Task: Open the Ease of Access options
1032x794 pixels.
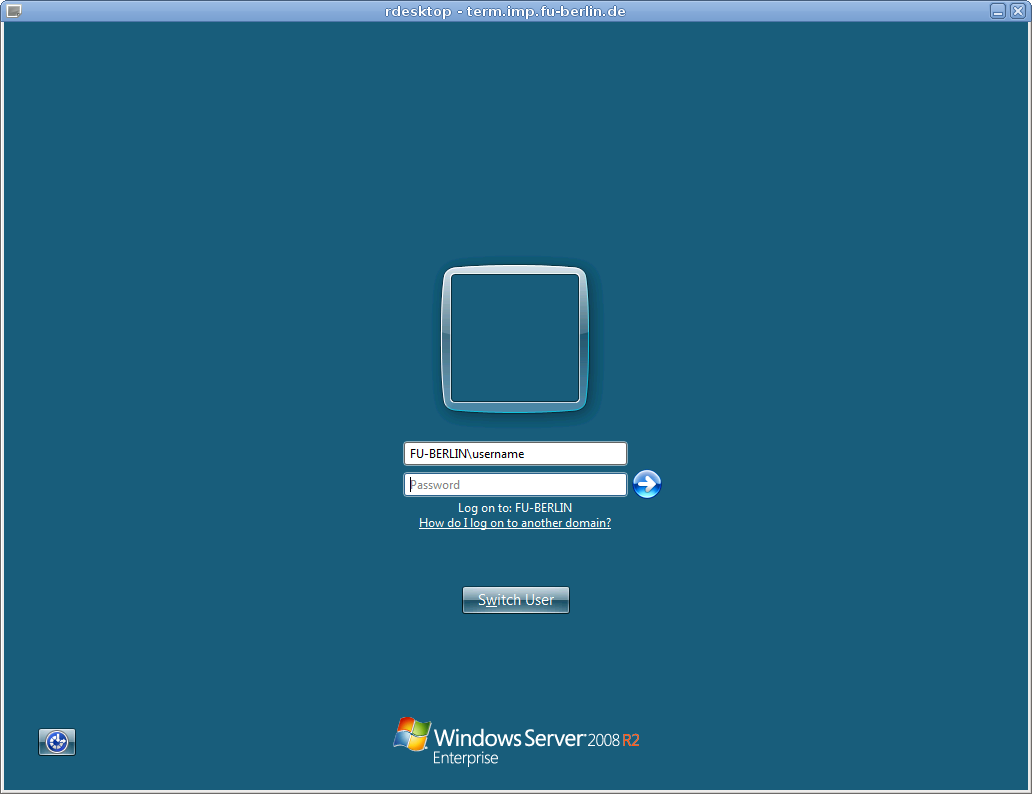Action: pyautogui.click(x=57, y=742)
